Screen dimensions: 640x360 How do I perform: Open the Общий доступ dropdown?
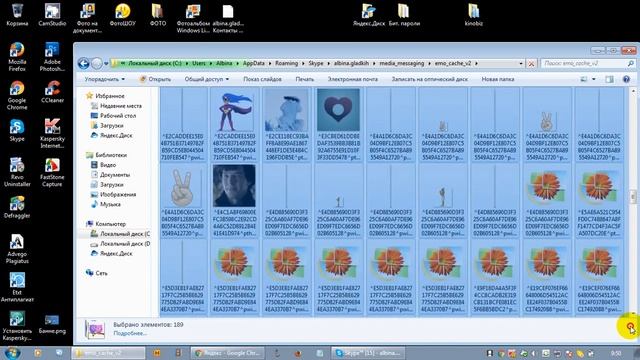pyautogui.click(x=207, y=79)
